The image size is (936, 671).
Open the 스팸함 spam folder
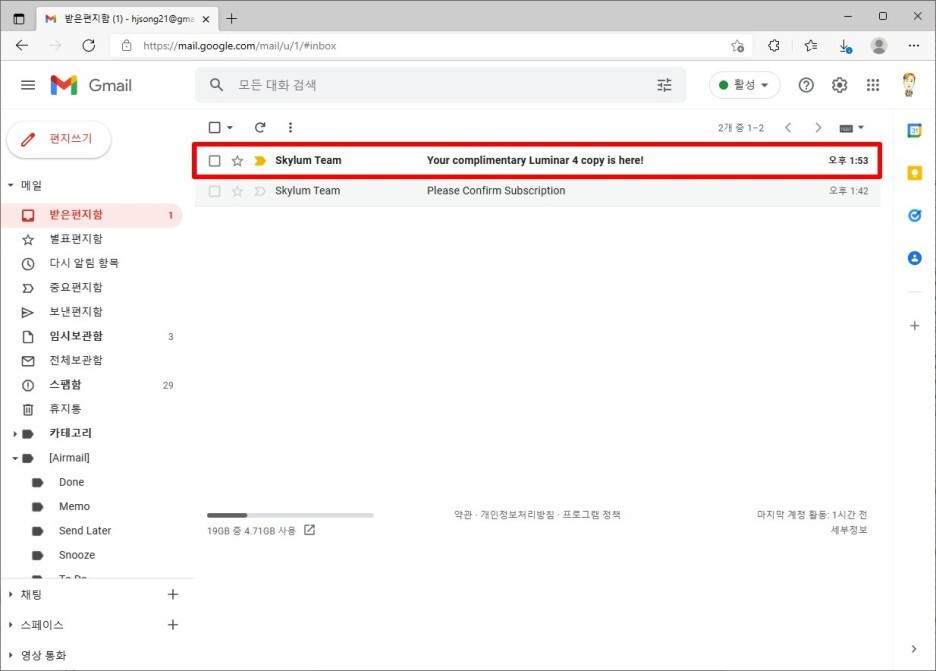click(x=92, y=385)
